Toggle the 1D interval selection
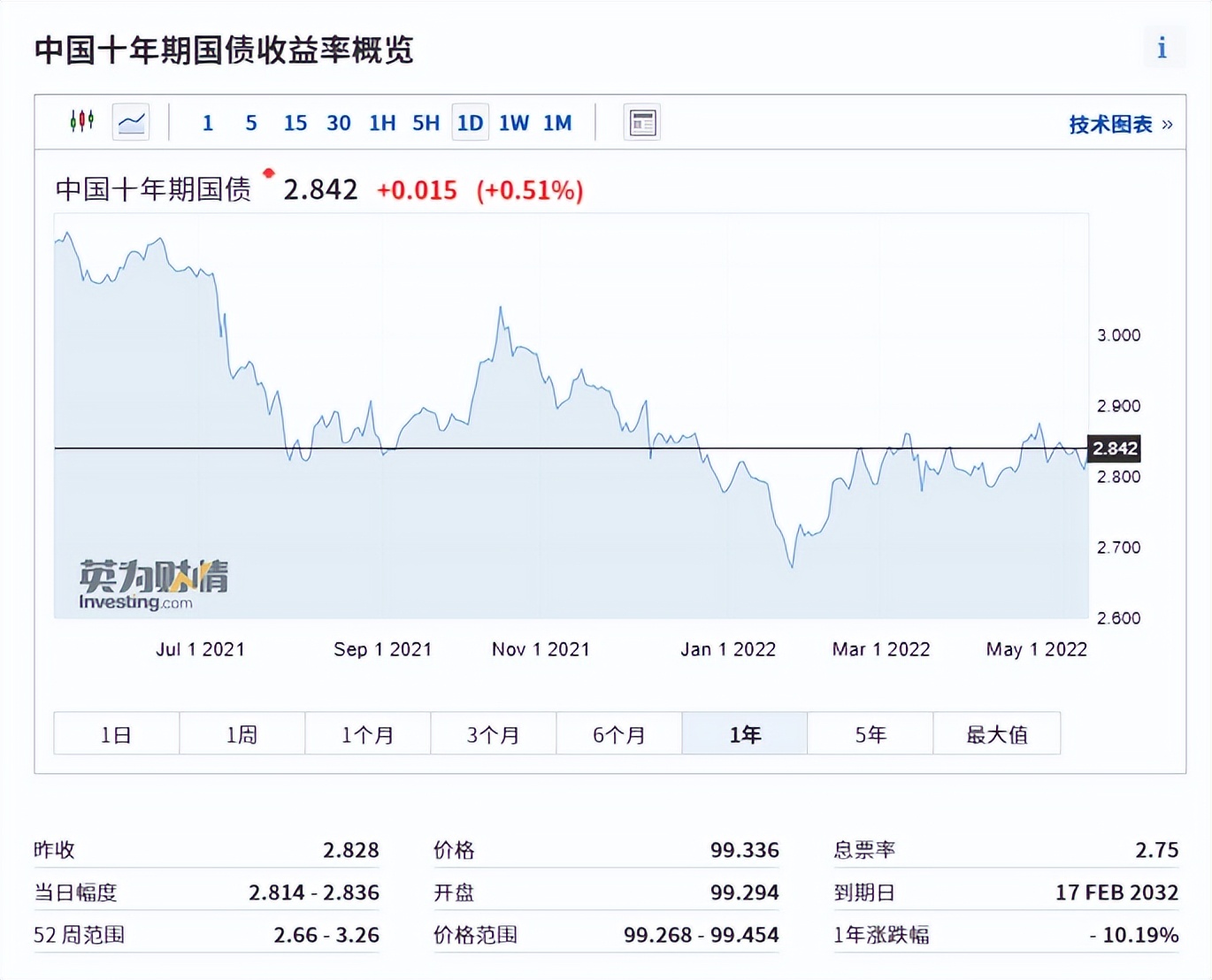This screenshot has width=1212, height=980. [x=470, y=122]
